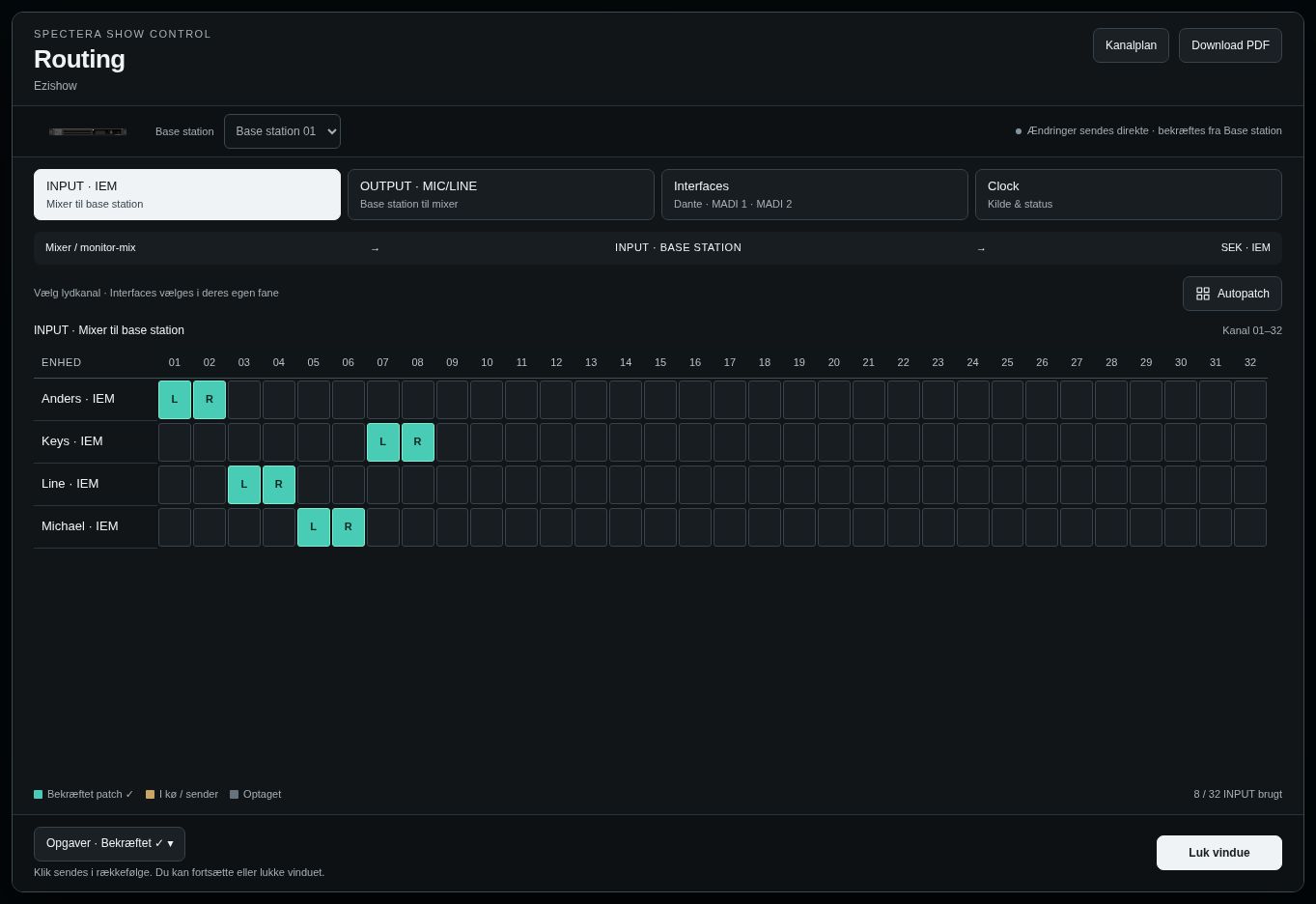Patch Keys IEM to channel 01
Screen dimensions: 1316x904
point(175,442)
